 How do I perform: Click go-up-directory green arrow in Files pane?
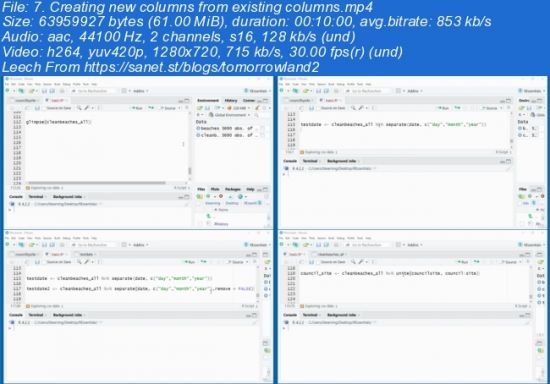pos(209,216)
